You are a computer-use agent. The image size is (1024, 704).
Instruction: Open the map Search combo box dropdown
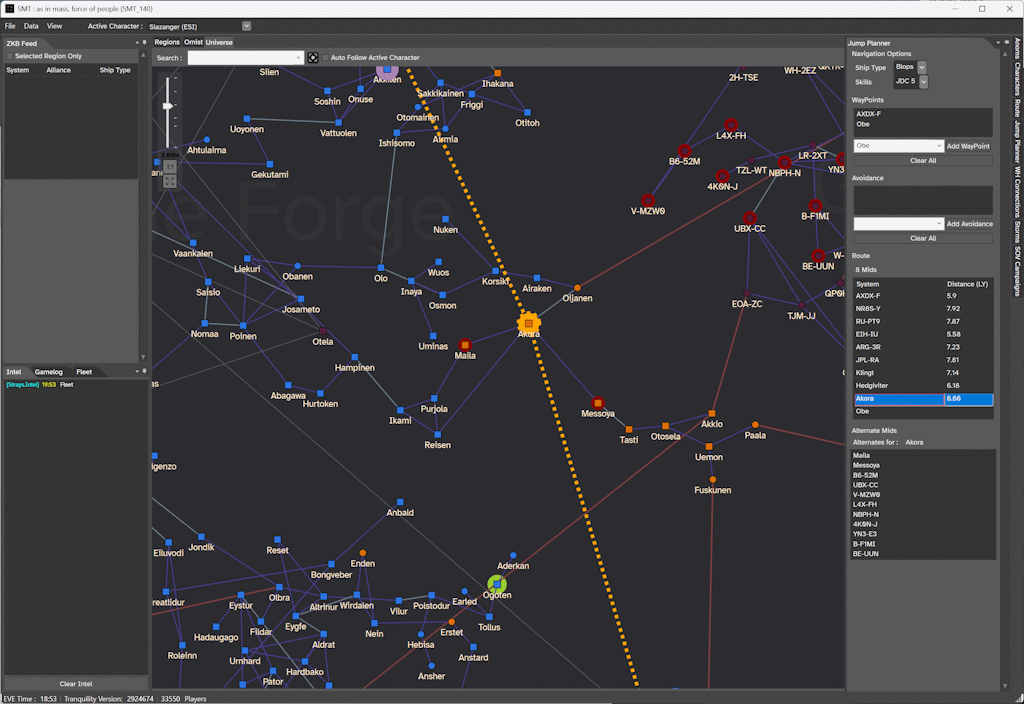298,57
